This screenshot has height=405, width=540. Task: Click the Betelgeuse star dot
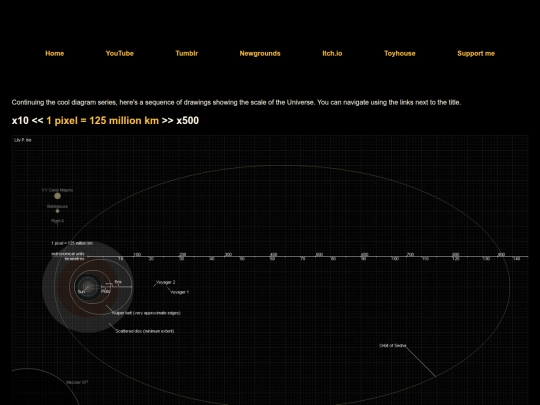[58, 211]
